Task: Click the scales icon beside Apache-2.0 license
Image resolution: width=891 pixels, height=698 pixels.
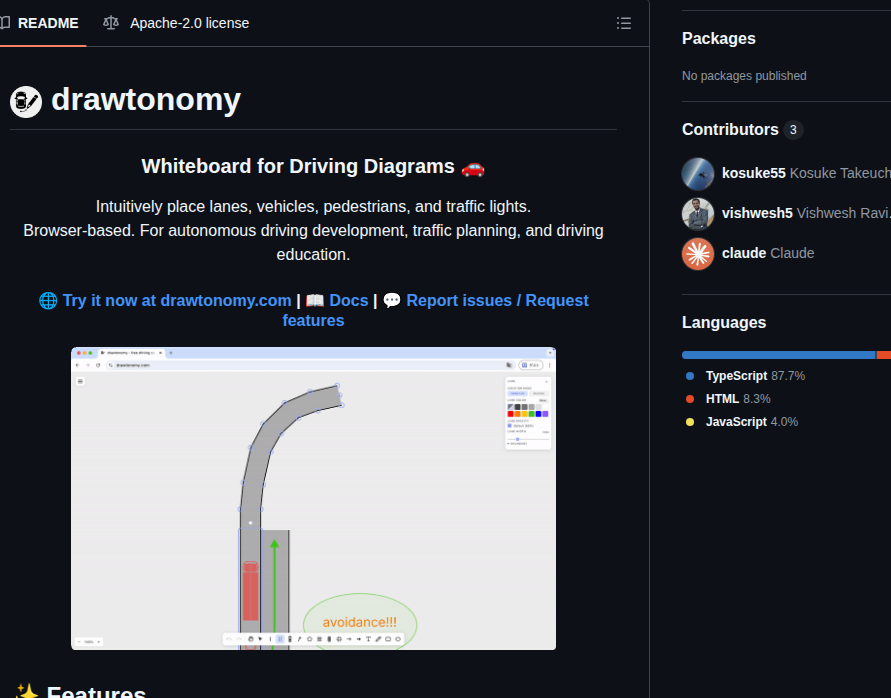Action: pos(111,23)
